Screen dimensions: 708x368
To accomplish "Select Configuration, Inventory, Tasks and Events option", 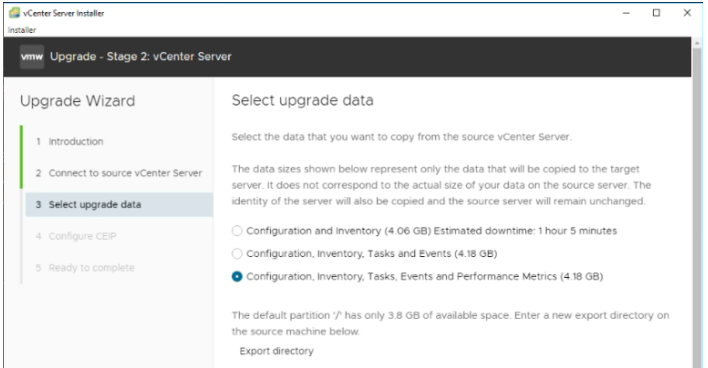I will 237,254.
